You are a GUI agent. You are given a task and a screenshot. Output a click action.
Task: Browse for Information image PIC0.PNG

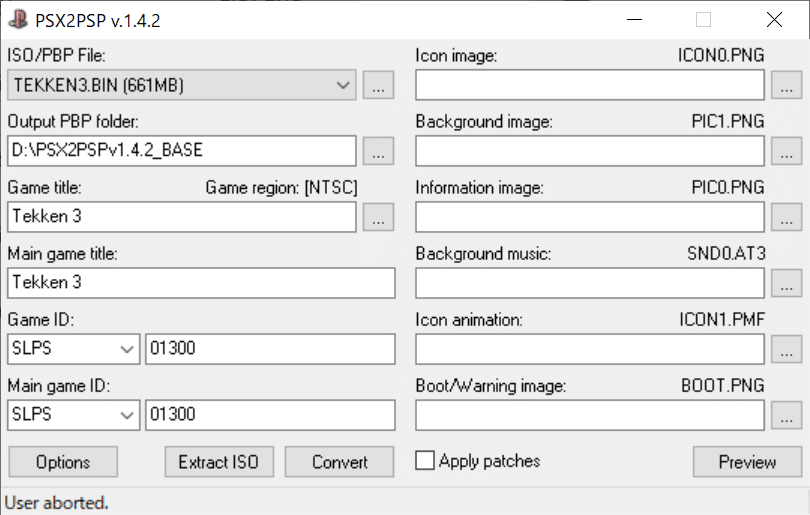coord(786,217)
